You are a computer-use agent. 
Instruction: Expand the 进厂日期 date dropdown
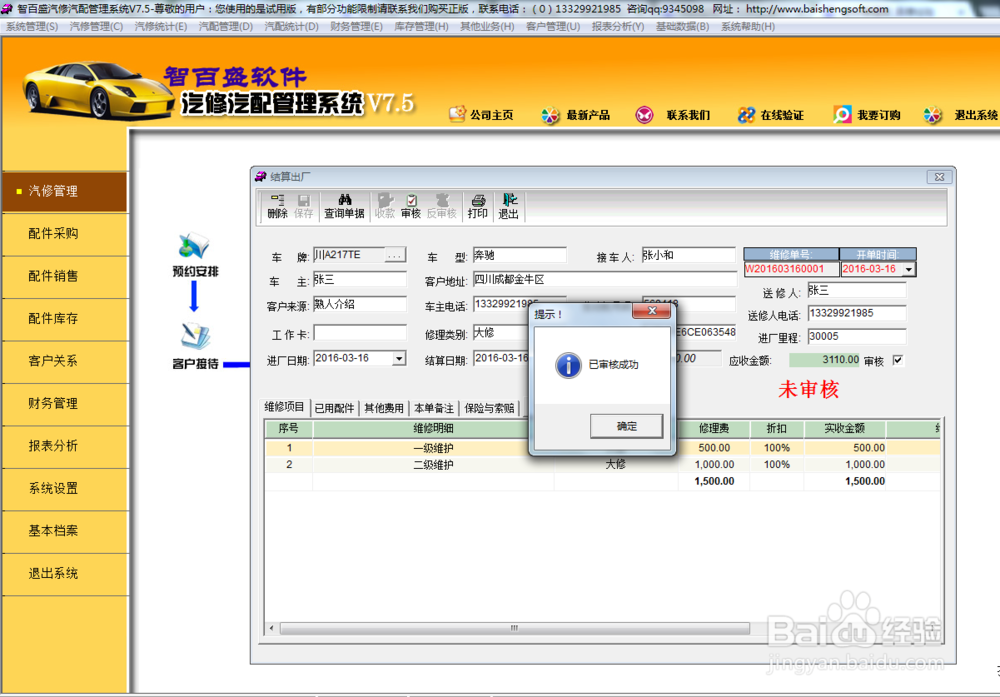pos(399,358)
